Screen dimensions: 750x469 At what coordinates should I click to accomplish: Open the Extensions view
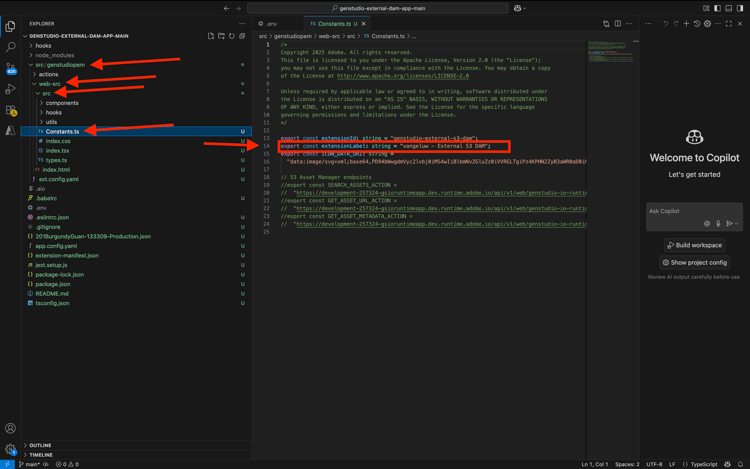(11, 110)
